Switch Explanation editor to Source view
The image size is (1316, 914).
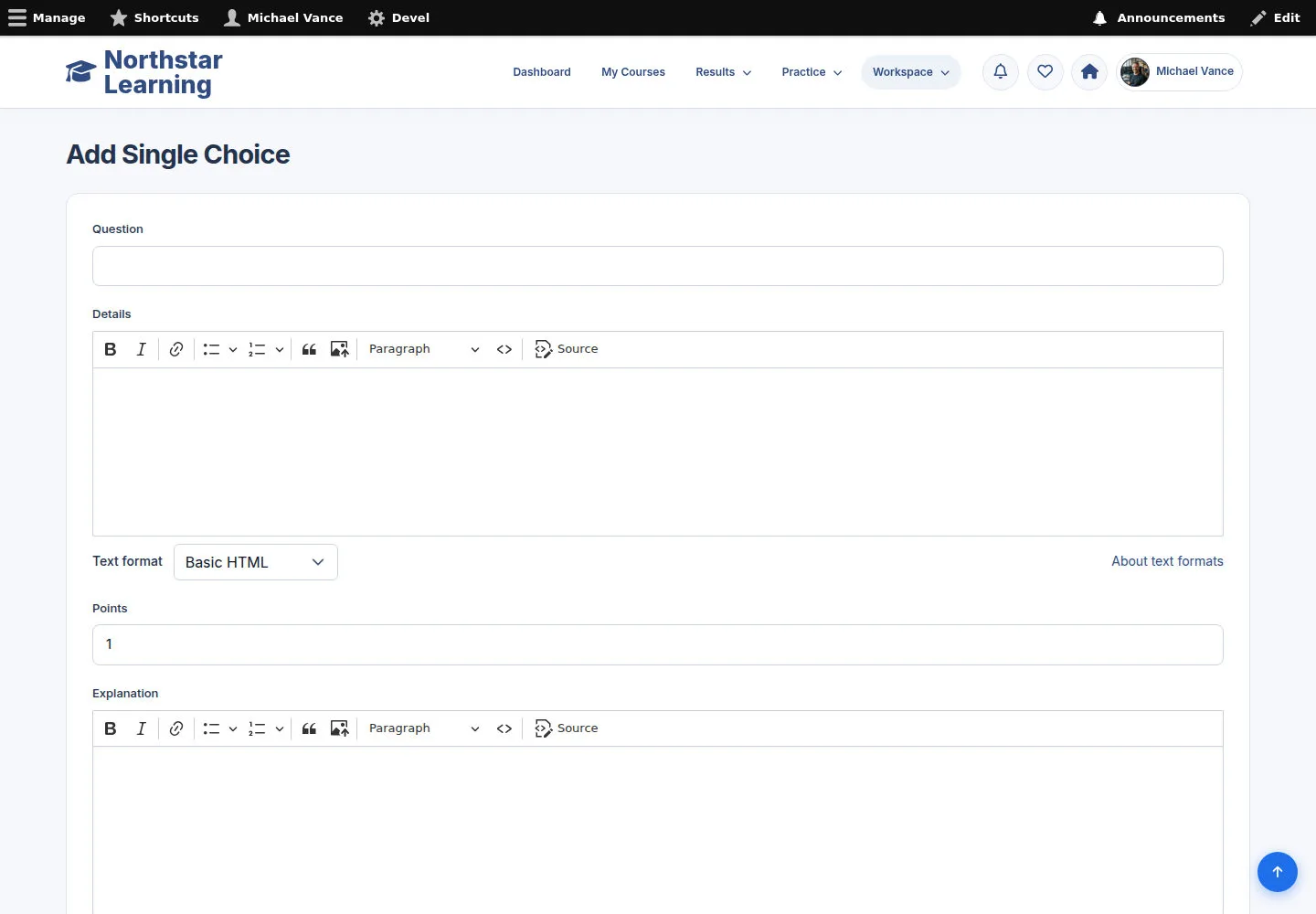click(x=567, y=728)
